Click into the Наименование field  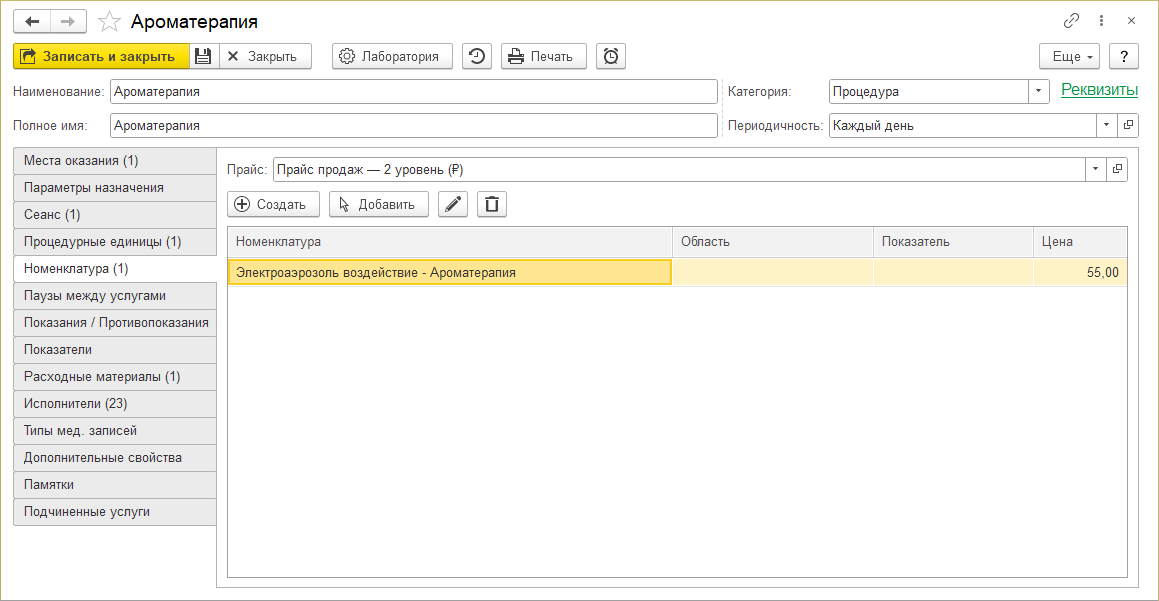pyautogui.click(x=413, y=92)
